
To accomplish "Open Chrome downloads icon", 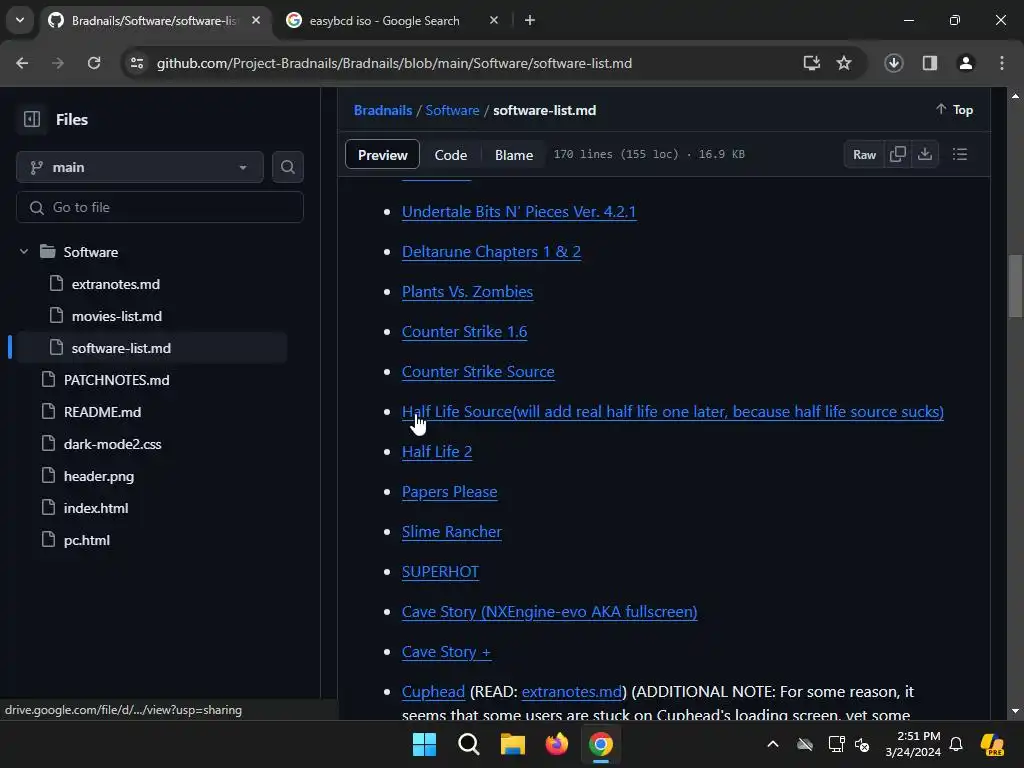I will 894,63.
